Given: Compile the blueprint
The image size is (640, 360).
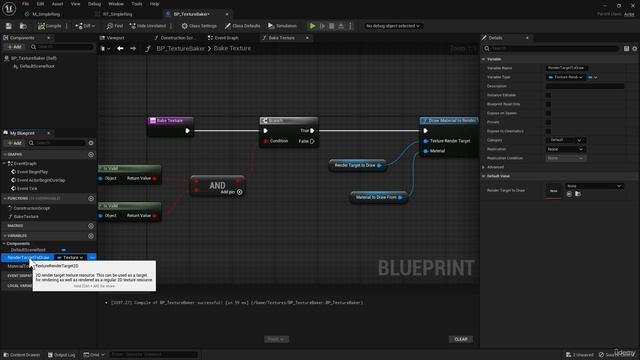Looking at the screenshot, I should (50, 26).
